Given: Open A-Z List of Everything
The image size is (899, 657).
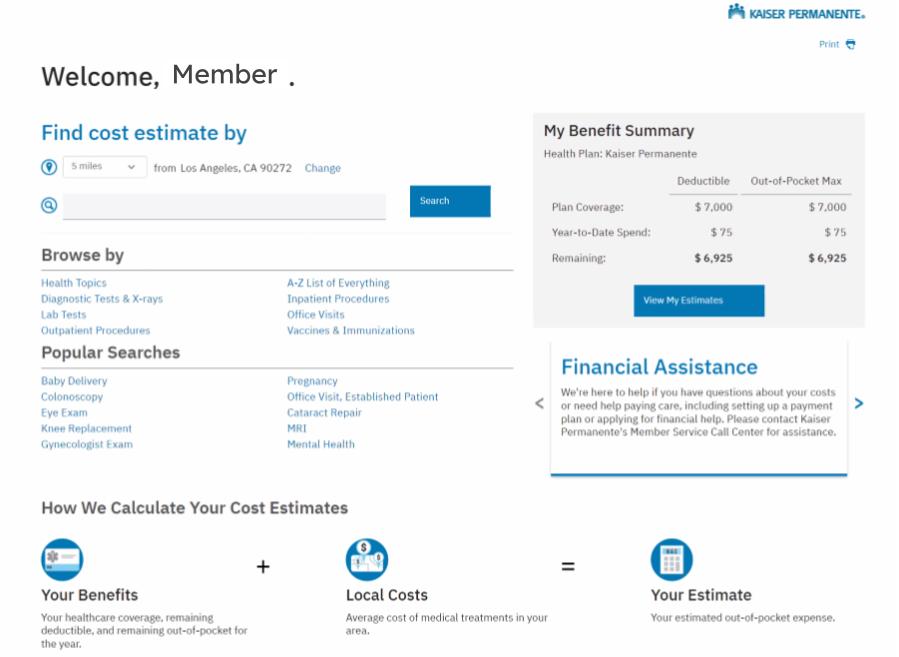Looking at the screenshot, I should coord(338,283).
